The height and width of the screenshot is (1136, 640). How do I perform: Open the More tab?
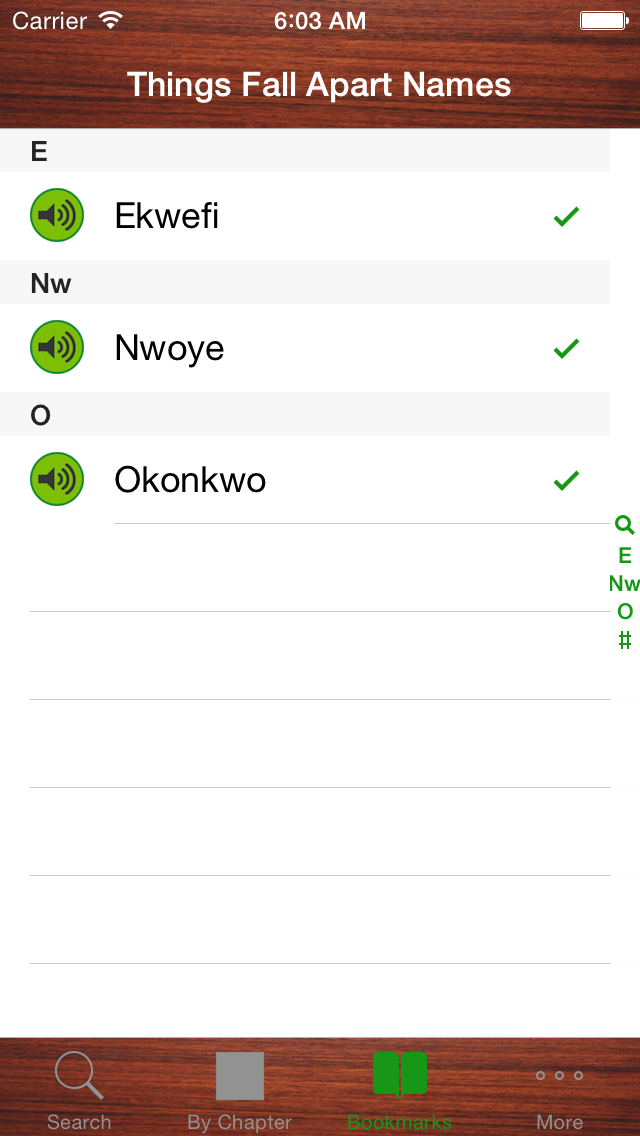pos(559,1089)
